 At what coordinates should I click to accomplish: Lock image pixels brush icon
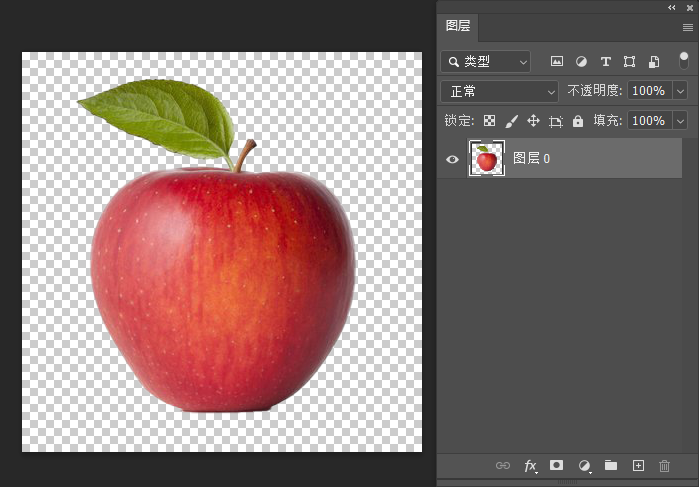click(x=512, y=121)
